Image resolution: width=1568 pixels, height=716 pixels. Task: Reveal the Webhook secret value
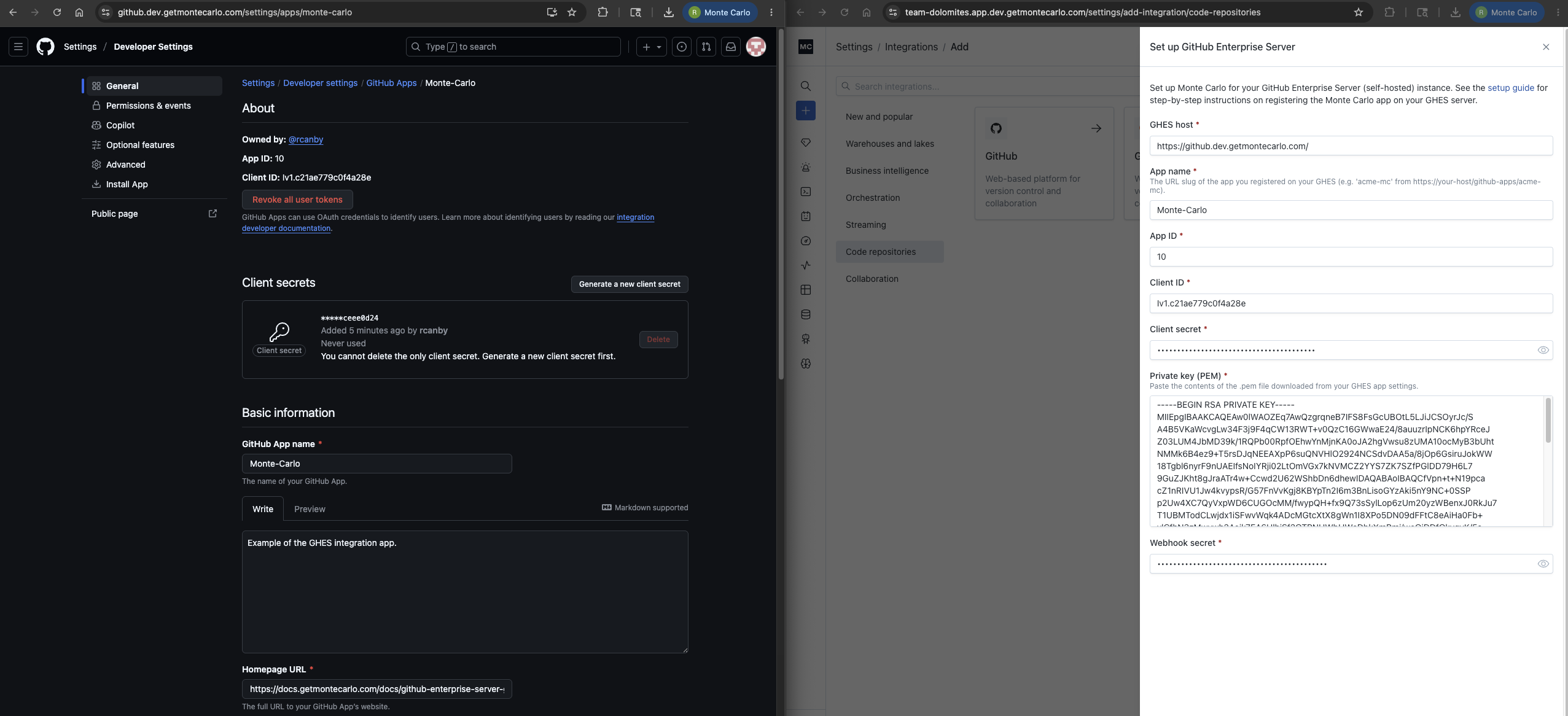click(x=1543, y=564)
